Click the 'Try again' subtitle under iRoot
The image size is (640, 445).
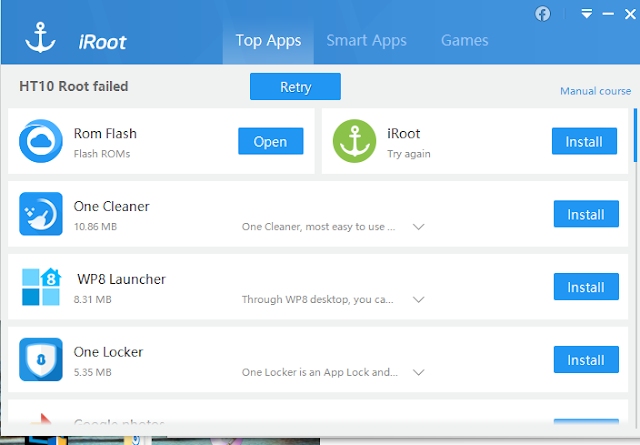409,154
